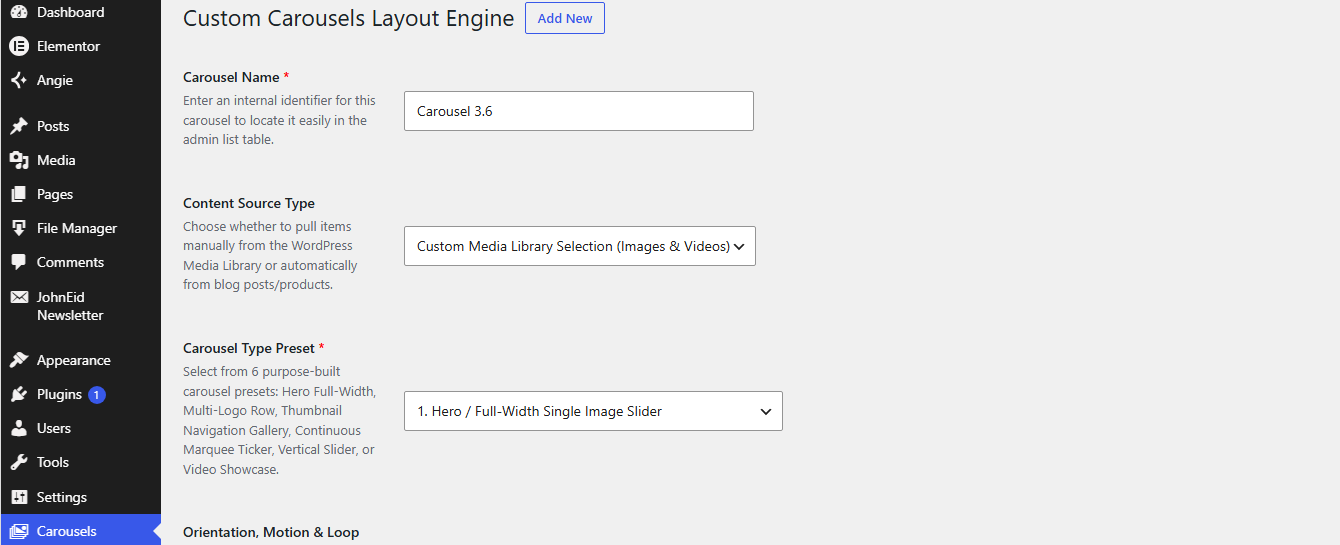Open File Manager in the sidebar

[80, 228]
